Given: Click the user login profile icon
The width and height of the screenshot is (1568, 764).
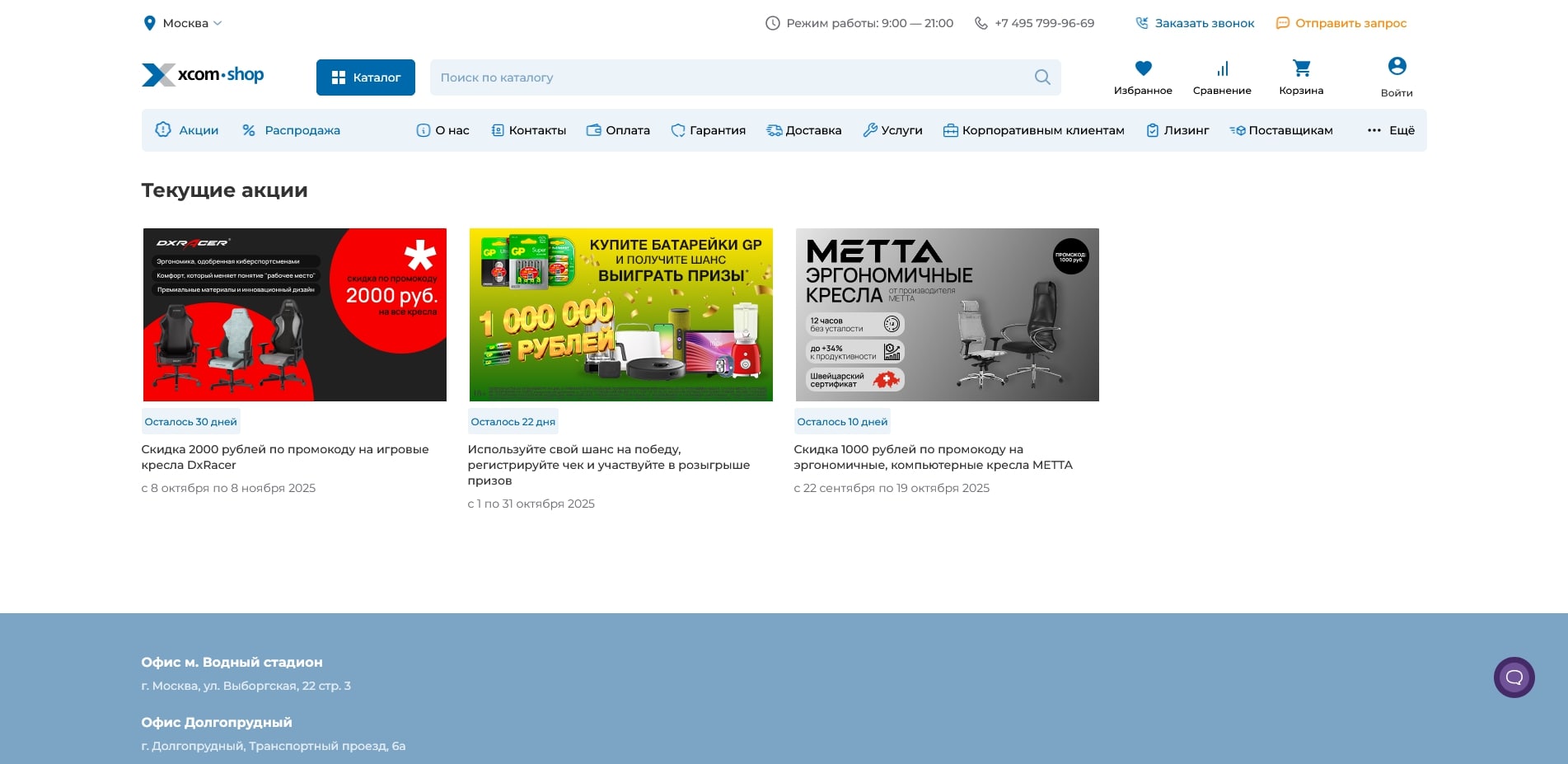Looking at the screenshot, I should 1397,67.
